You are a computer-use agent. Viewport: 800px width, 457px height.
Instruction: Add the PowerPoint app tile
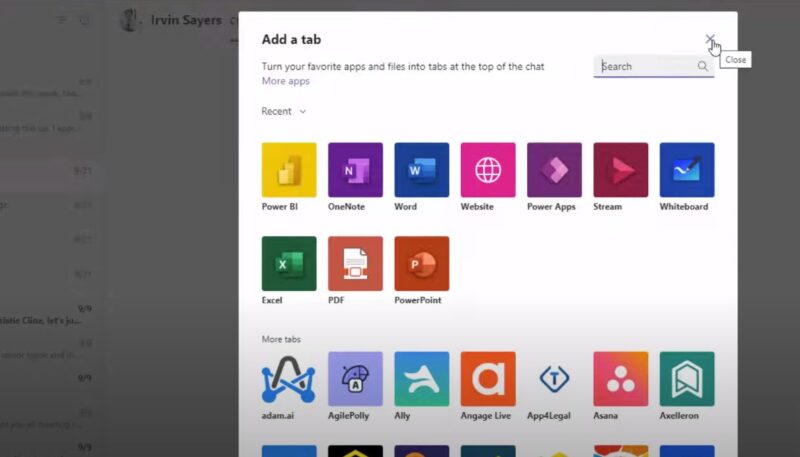point(421,264)
